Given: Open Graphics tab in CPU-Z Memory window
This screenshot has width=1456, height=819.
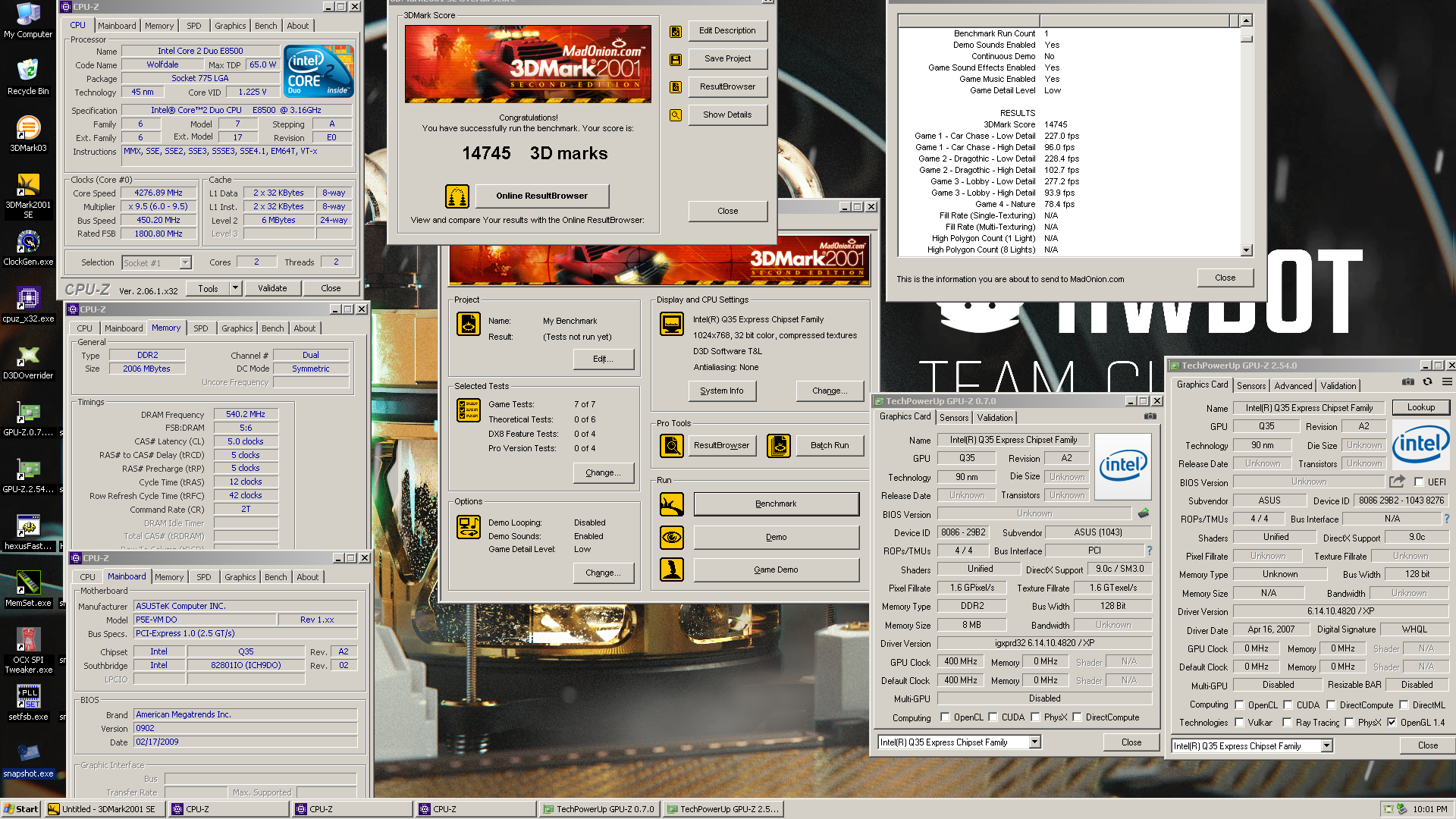Looking at the screenshot, I should (x=237, y=328).
